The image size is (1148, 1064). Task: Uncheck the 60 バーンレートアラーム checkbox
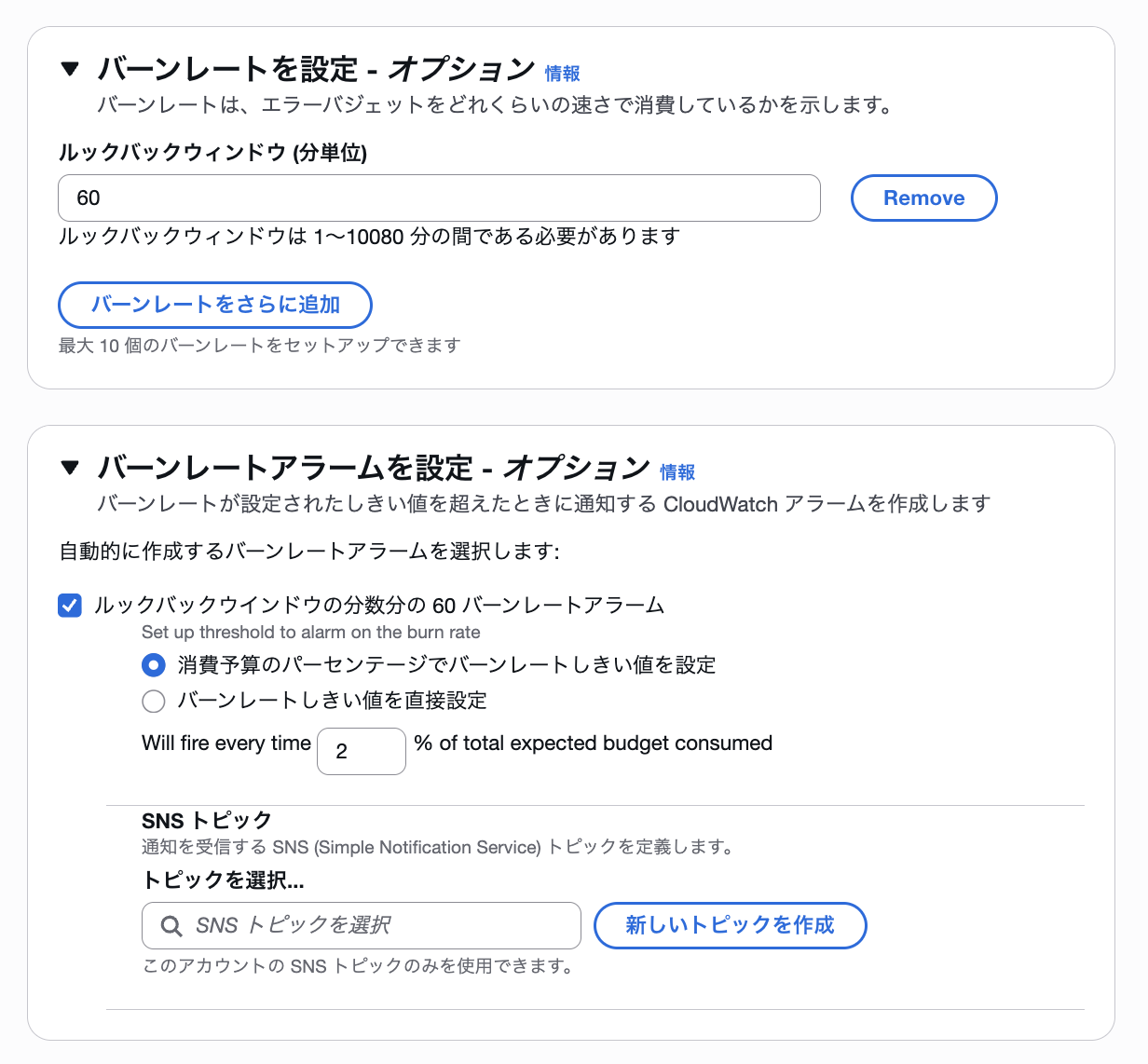click(x=69, y=605)
